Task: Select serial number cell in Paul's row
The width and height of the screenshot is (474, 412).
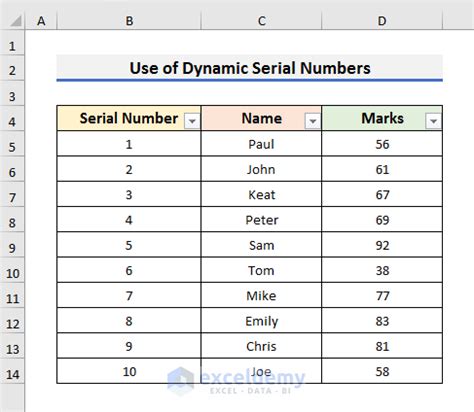Action: (x=129, y=144)
